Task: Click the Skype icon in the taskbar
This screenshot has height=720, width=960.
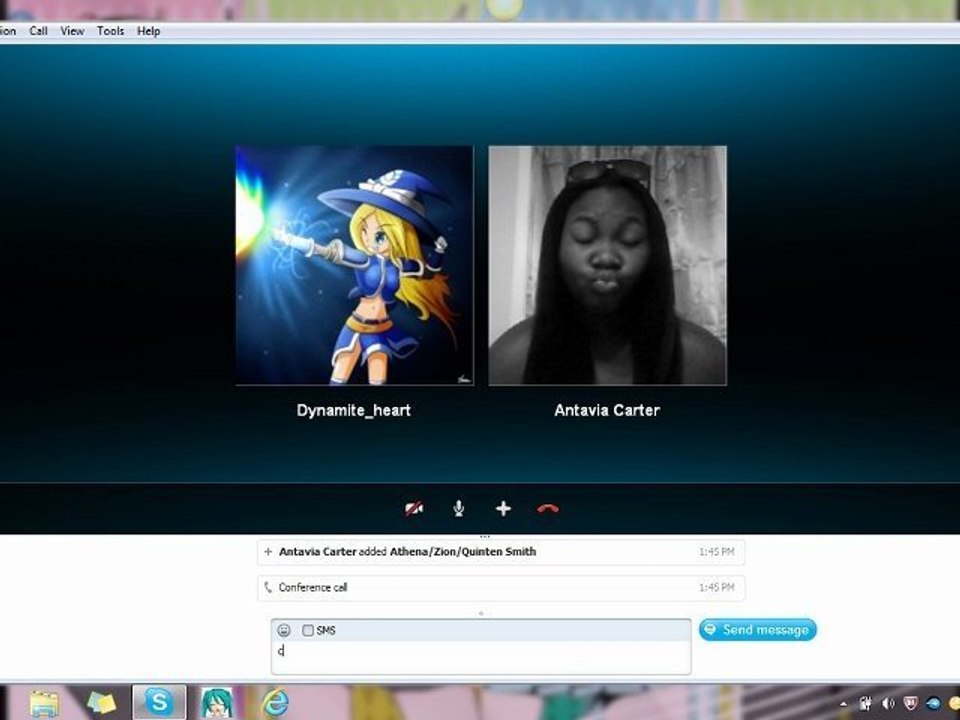Action: 159,702
